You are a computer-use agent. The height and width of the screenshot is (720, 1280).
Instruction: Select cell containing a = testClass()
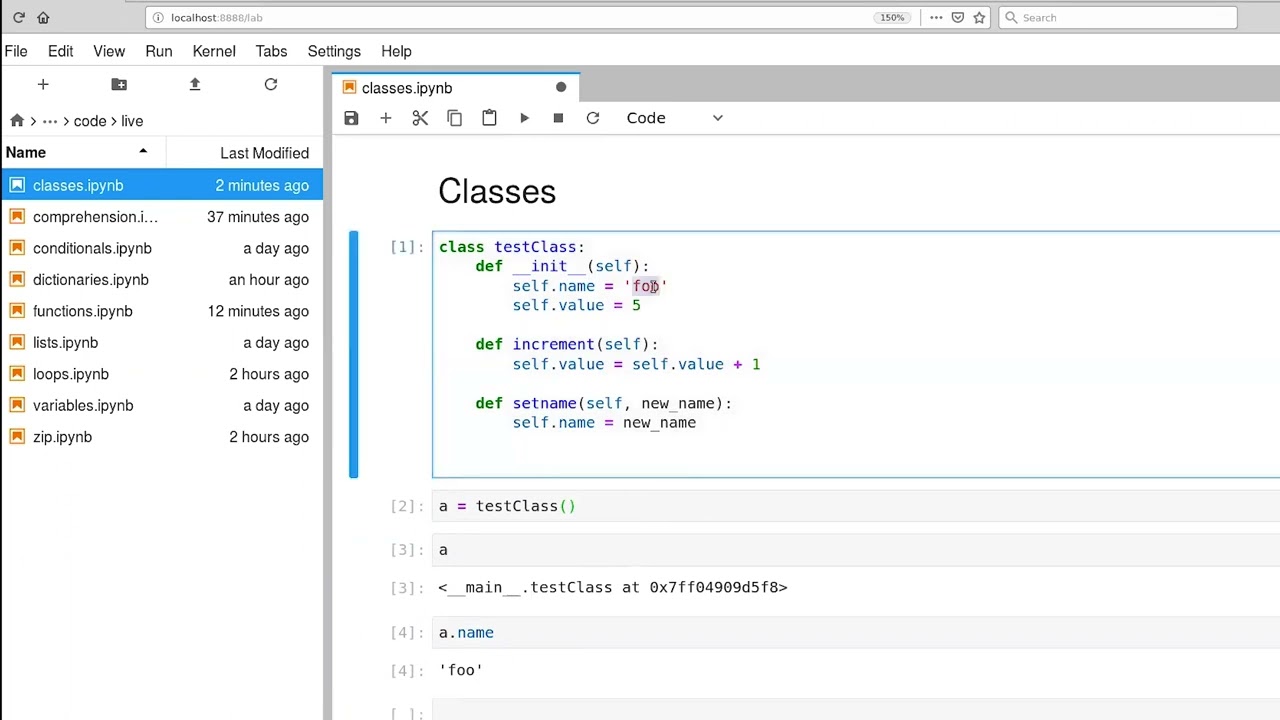(856, 506)
